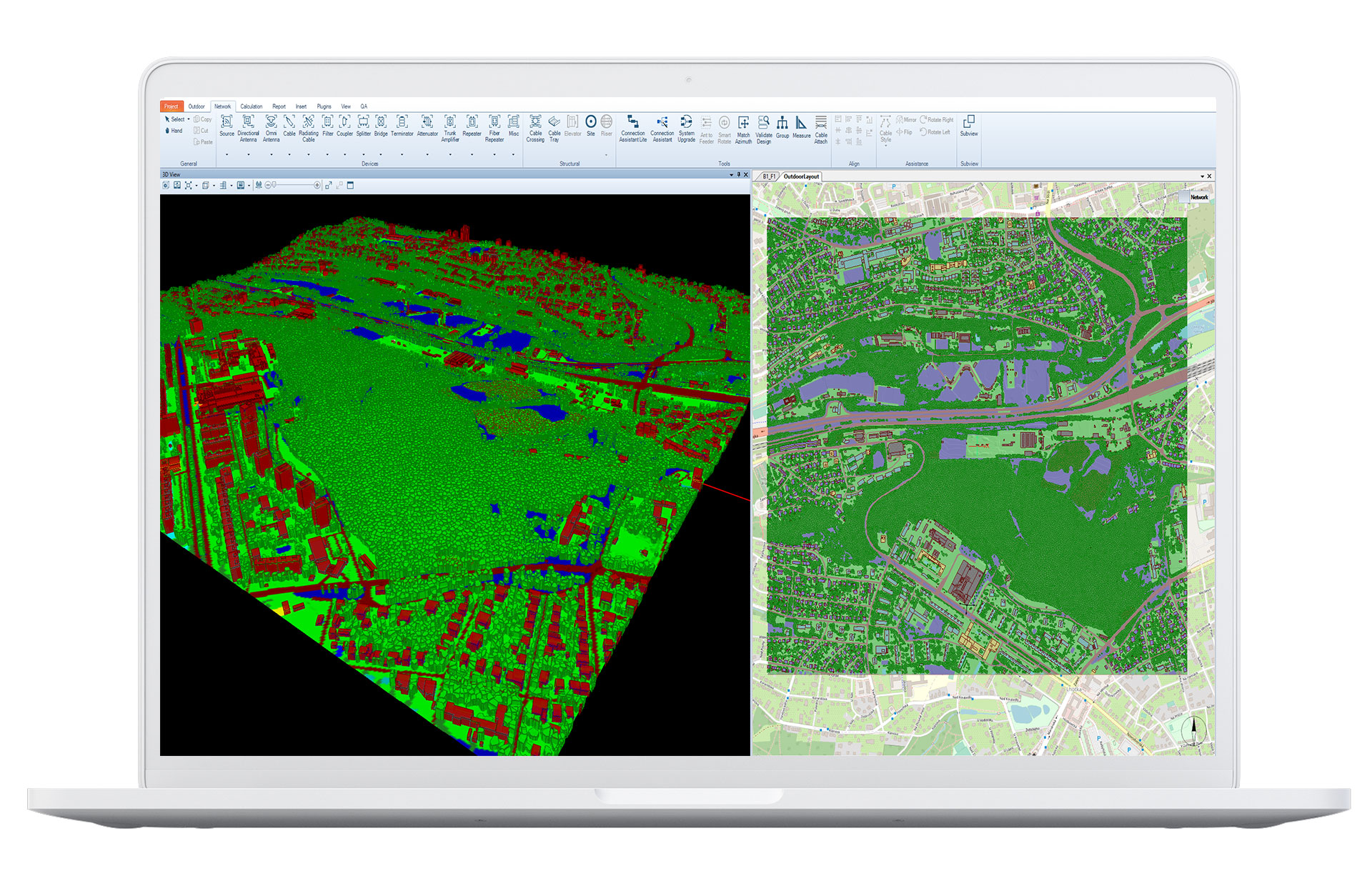Toggle the Hand pan tool

coord(174,131)
